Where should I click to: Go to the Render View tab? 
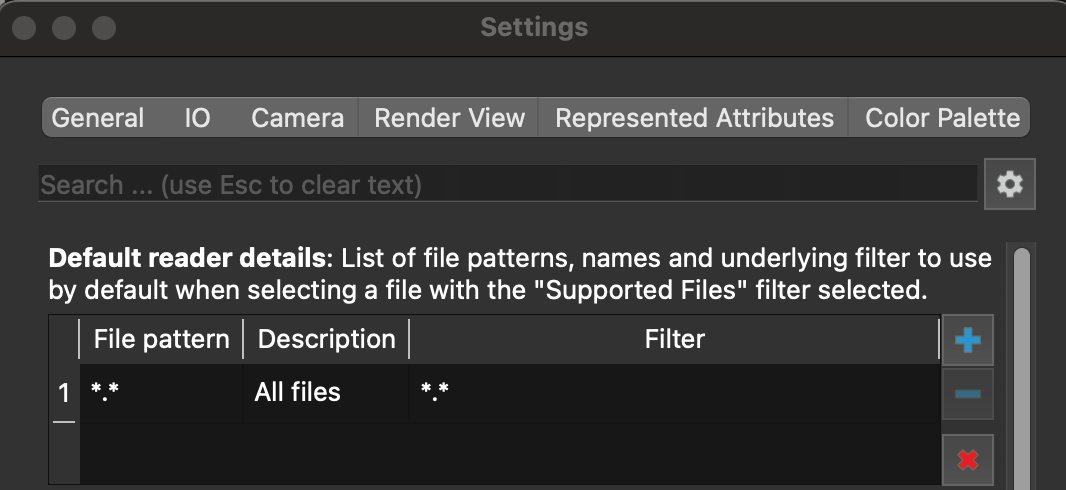tap(449, 118)
